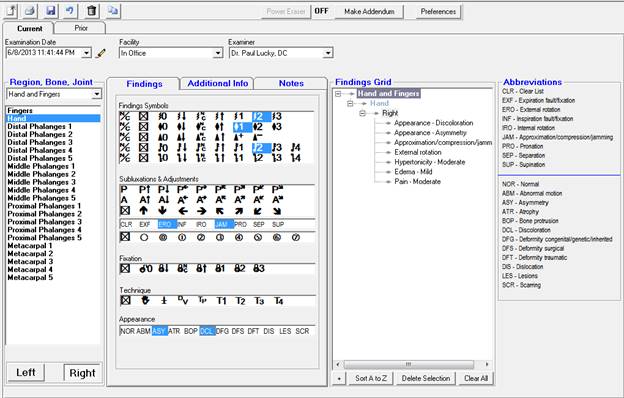The image size is (624, 398).
Task: Toggle the NOR normal appearance option
Action: 127,331
